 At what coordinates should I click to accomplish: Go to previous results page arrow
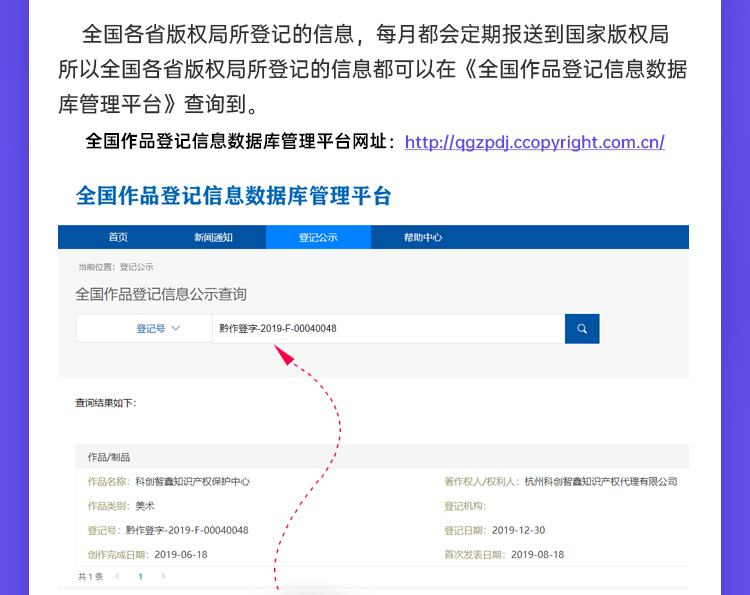[x=117, y=577]
